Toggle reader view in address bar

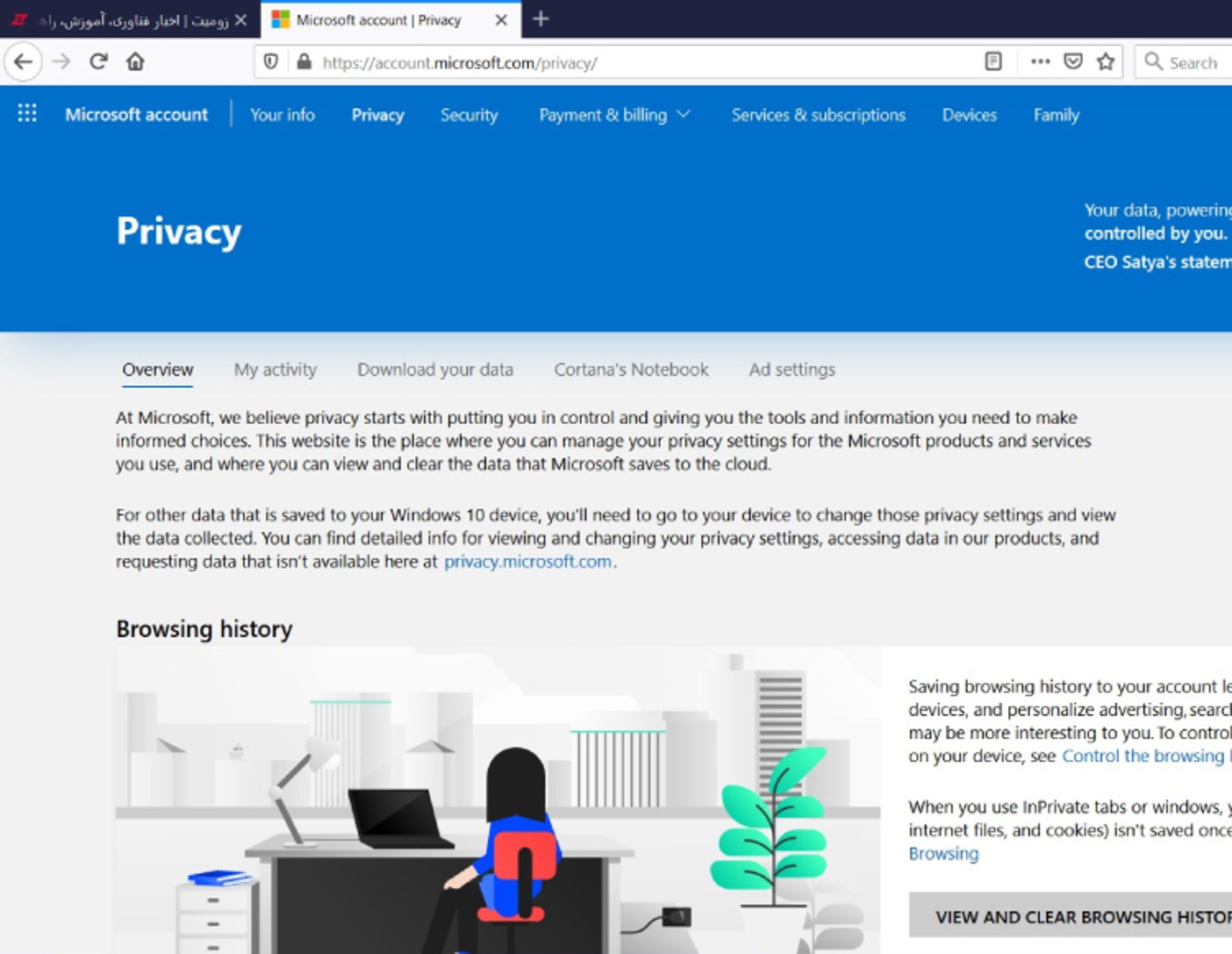pos(993,62)
